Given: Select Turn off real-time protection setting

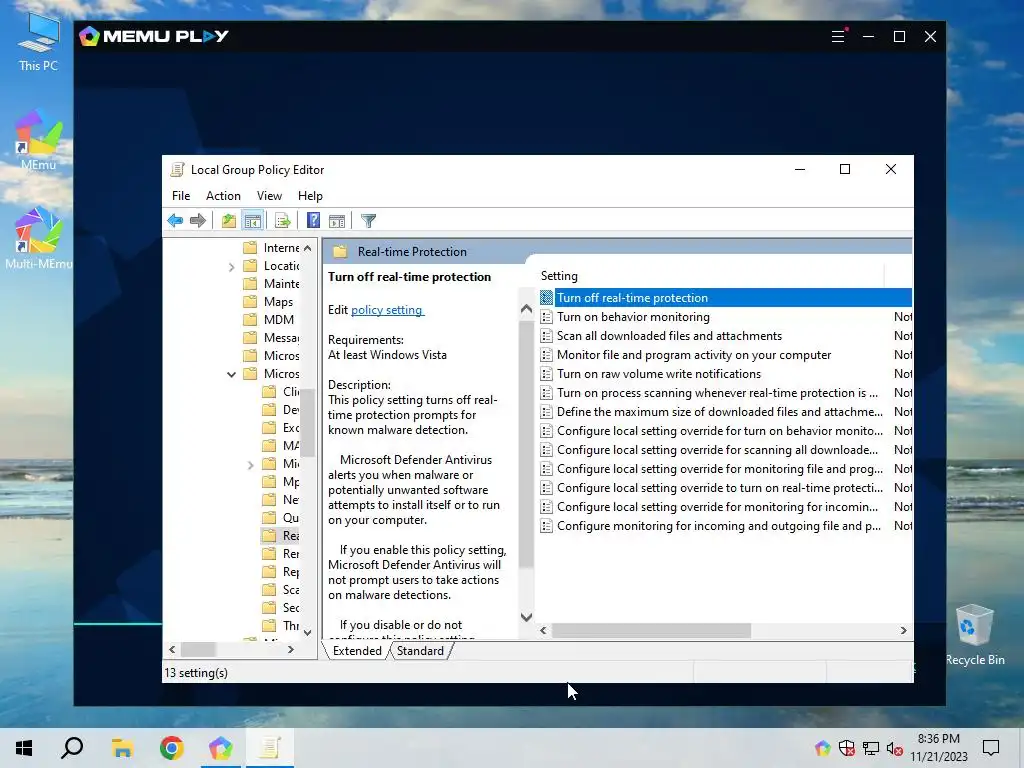Looking at the screenshot, I should tap(726, 298).
